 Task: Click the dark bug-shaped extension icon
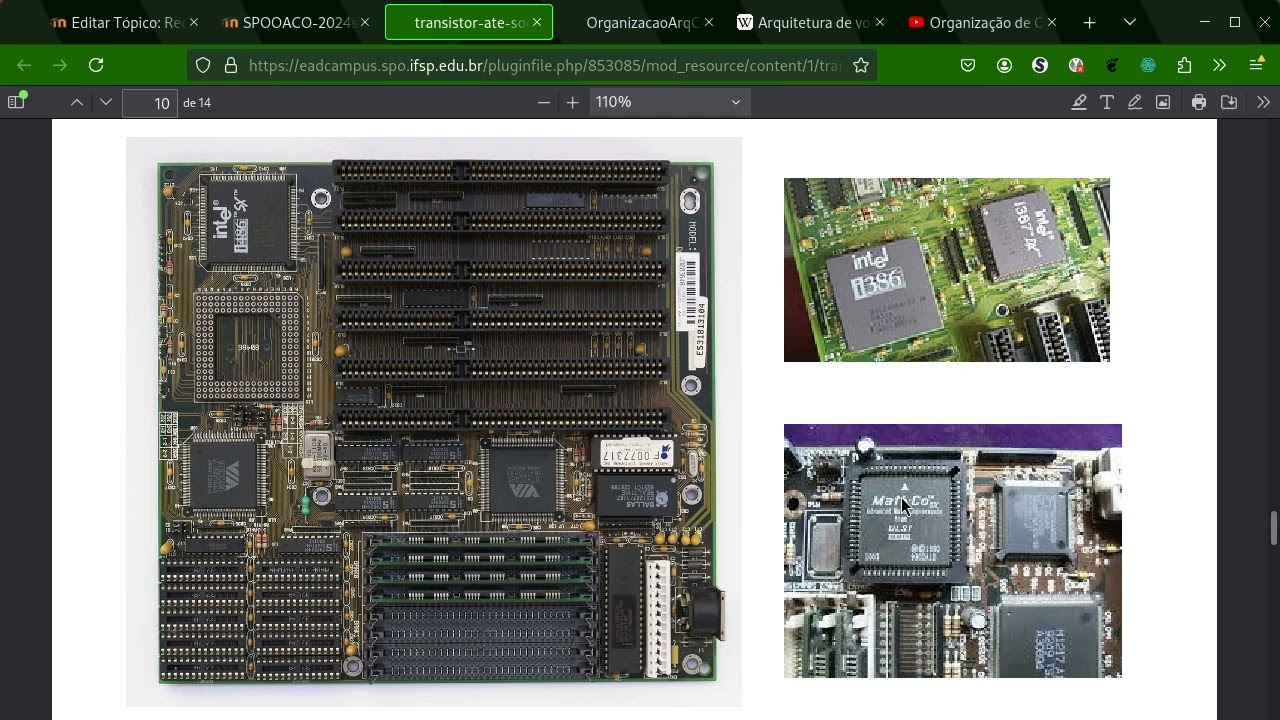[x=1112, y=65]
